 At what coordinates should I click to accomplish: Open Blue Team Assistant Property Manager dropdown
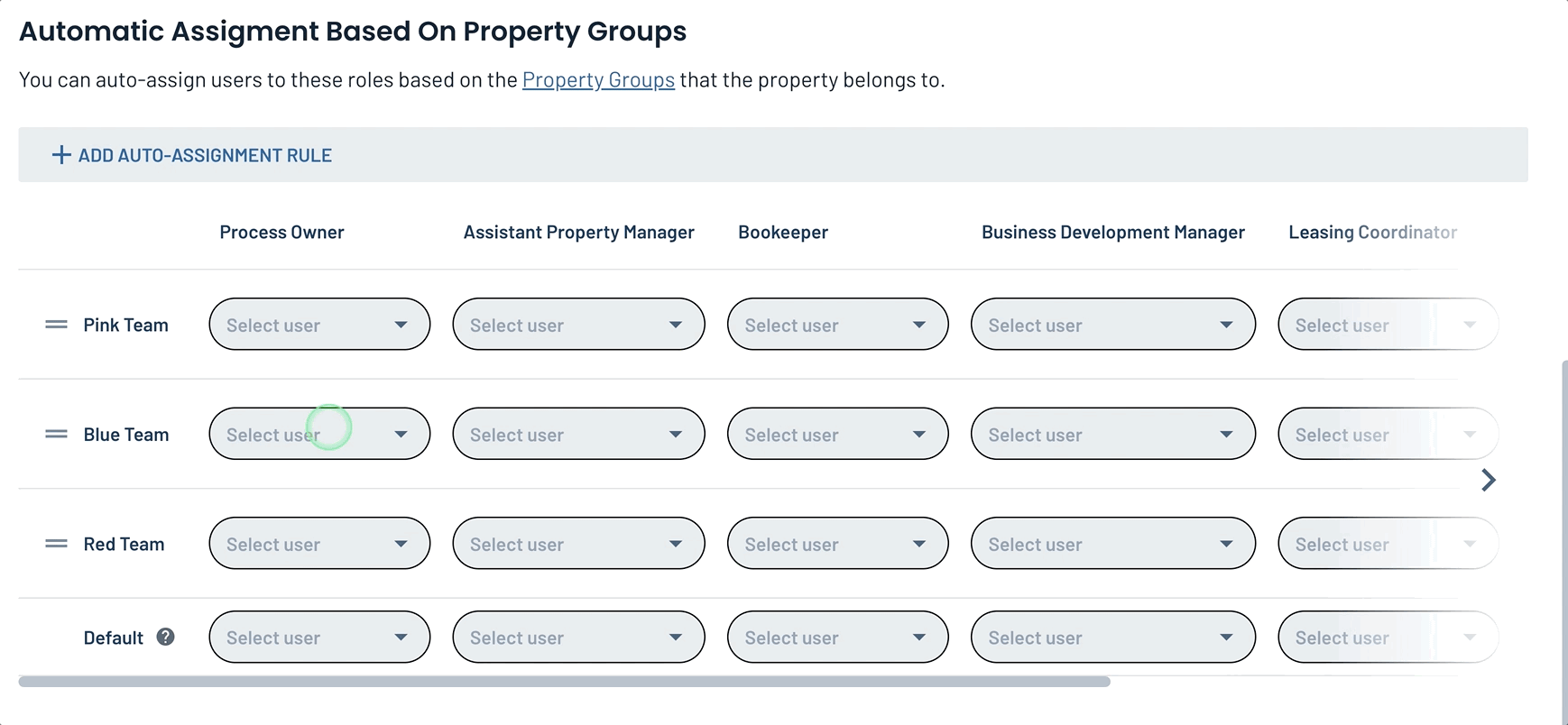pos(577,435)
